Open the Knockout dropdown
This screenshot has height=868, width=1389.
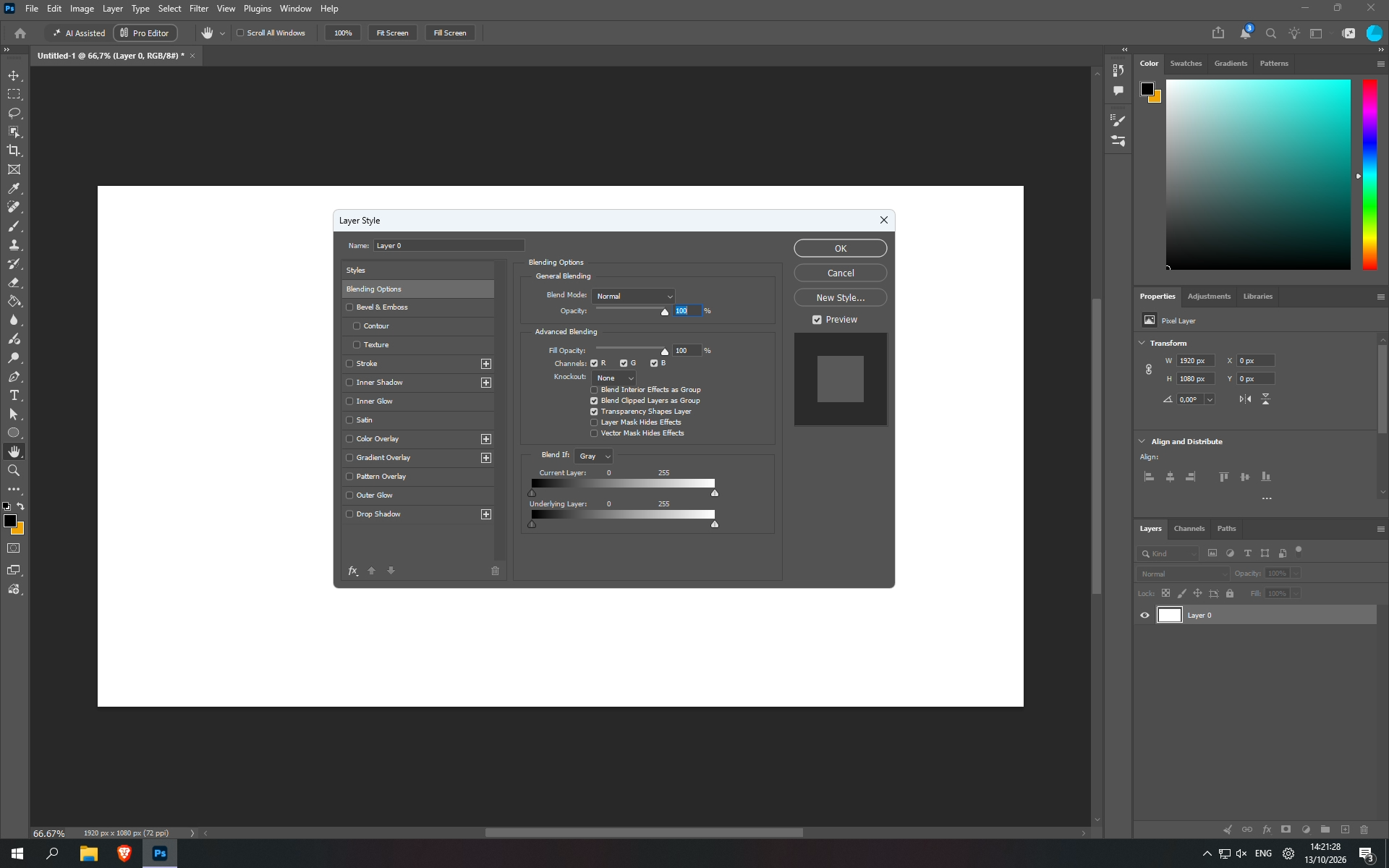point(614,378)
